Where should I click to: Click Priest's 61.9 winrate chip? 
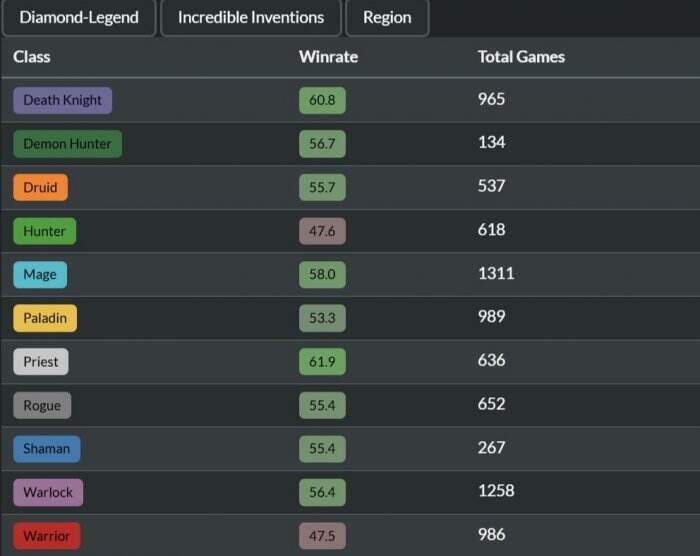[x=322, y=361]
